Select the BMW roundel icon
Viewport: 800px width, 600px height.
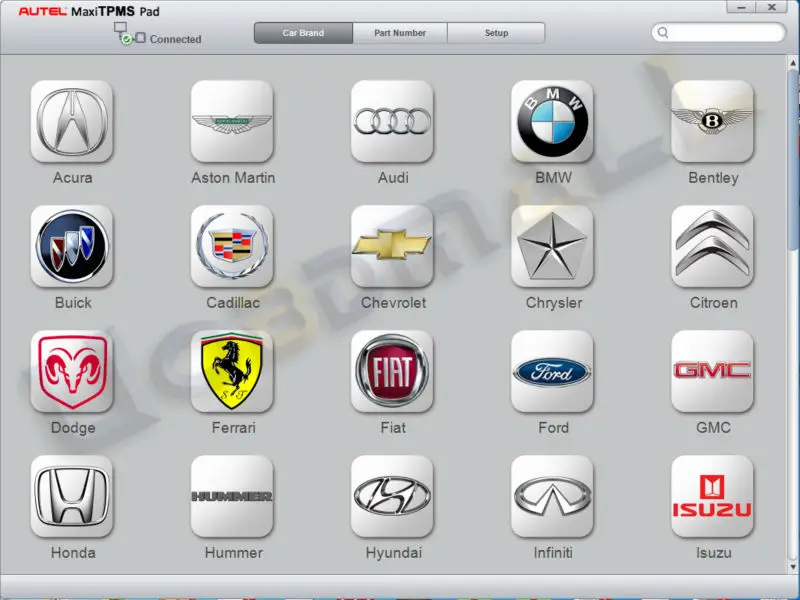(552, 121)
